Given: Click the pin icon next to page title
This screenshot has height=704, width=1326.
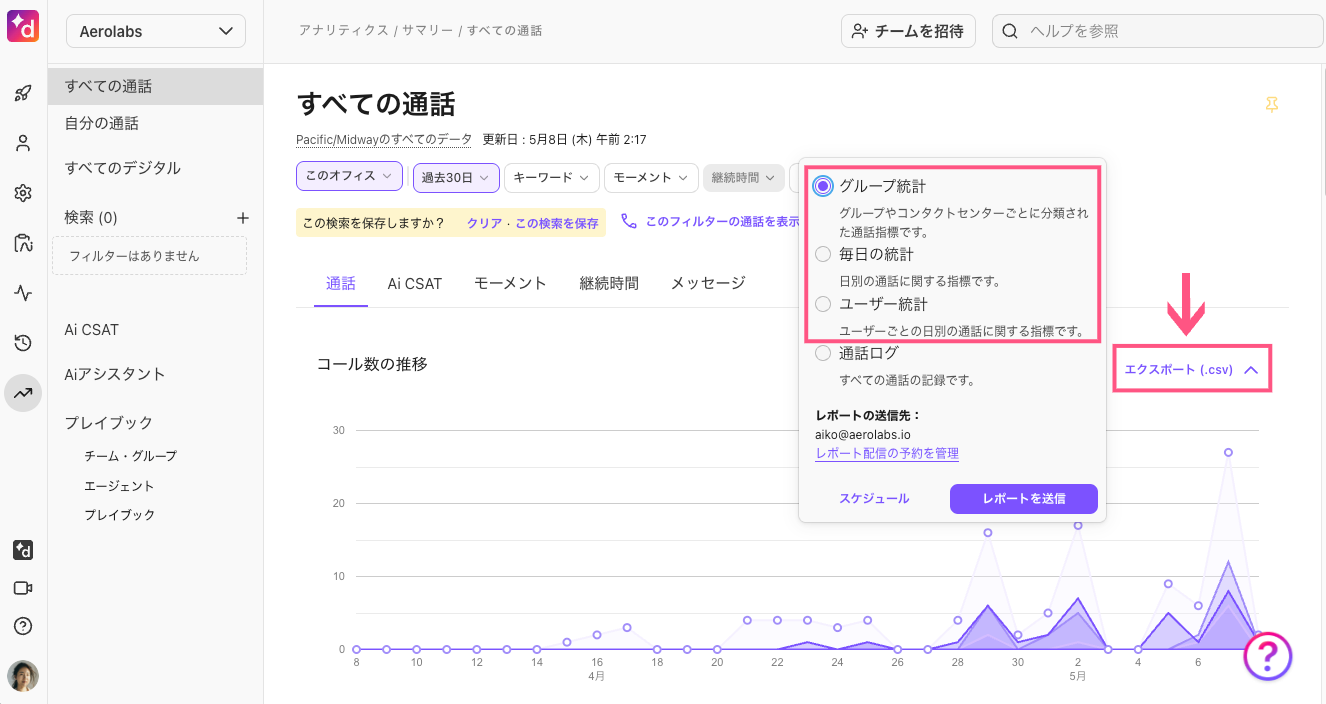Looking at the screenshot, I should (x=1271, y=105).
